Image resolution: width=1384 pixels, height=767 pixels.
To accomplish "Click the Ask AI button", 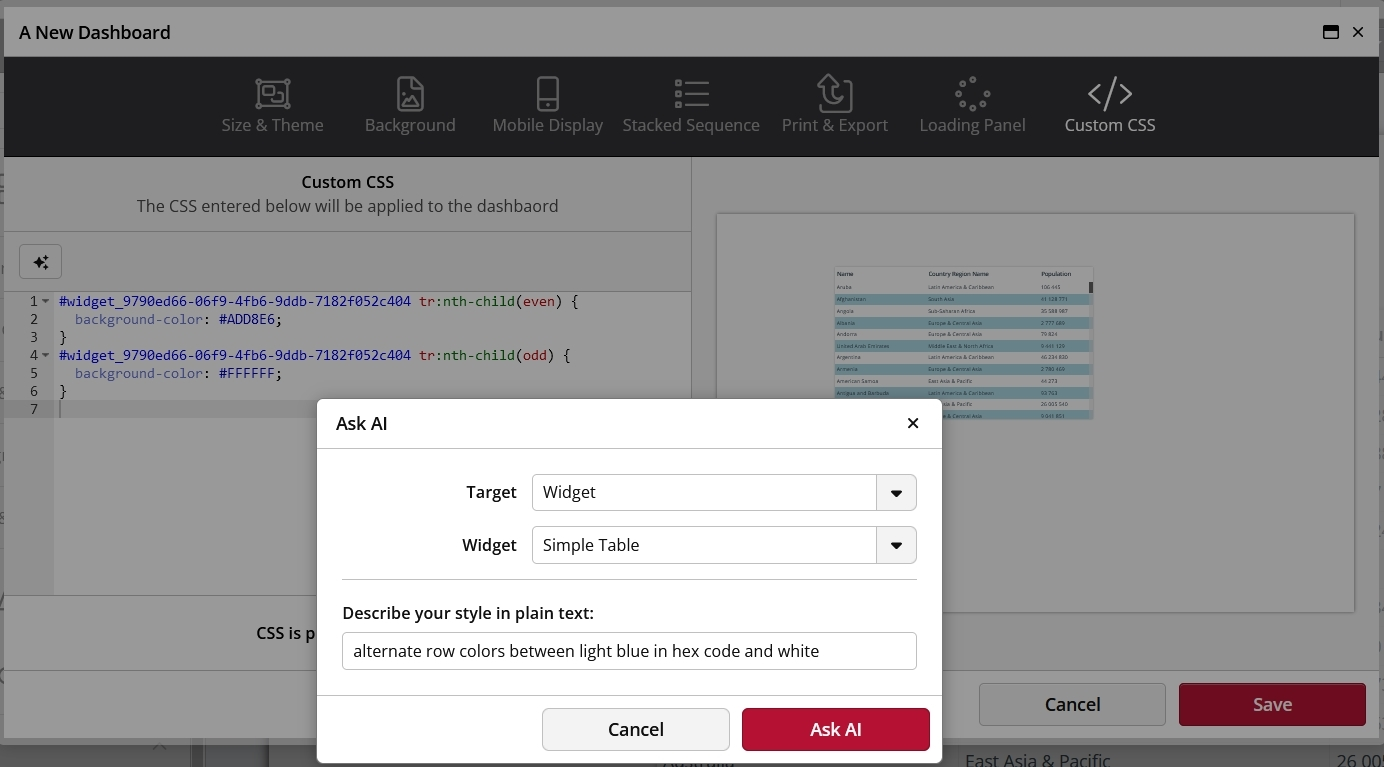I will (x=835, y=729).
